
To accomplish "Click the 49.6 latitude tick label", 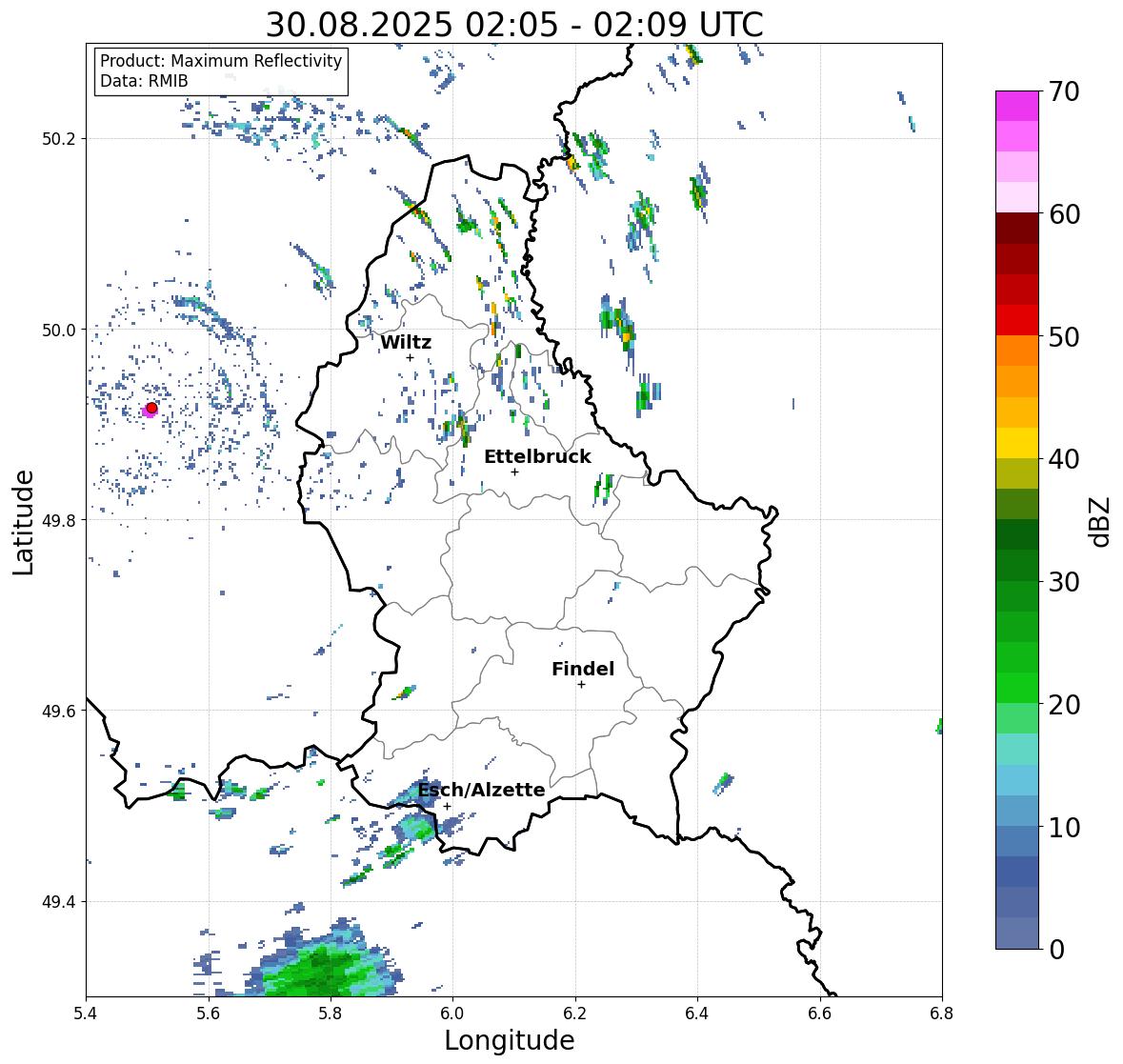I will (59, 711).
